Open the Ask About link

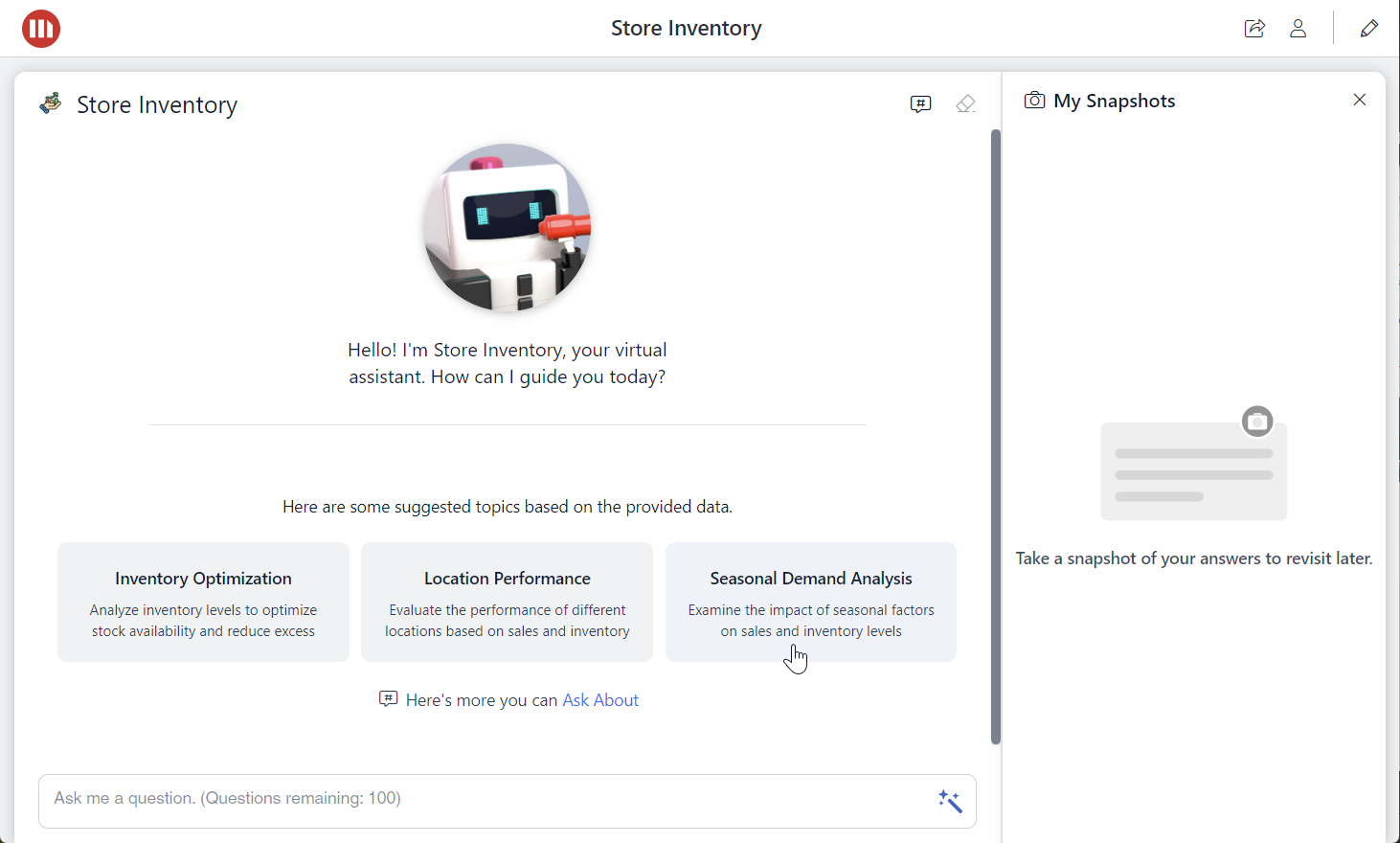(x=600, y=700)
